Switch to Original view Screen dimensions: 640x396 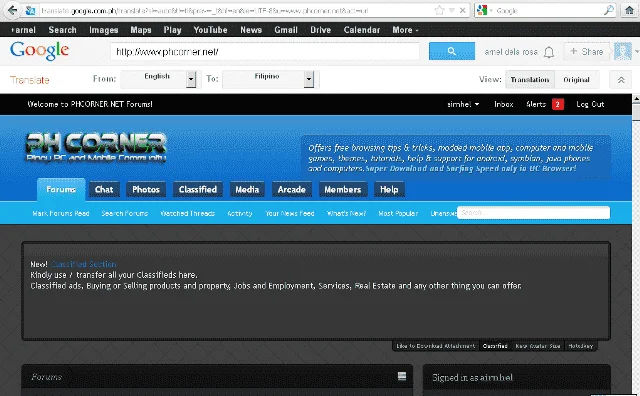576,80
